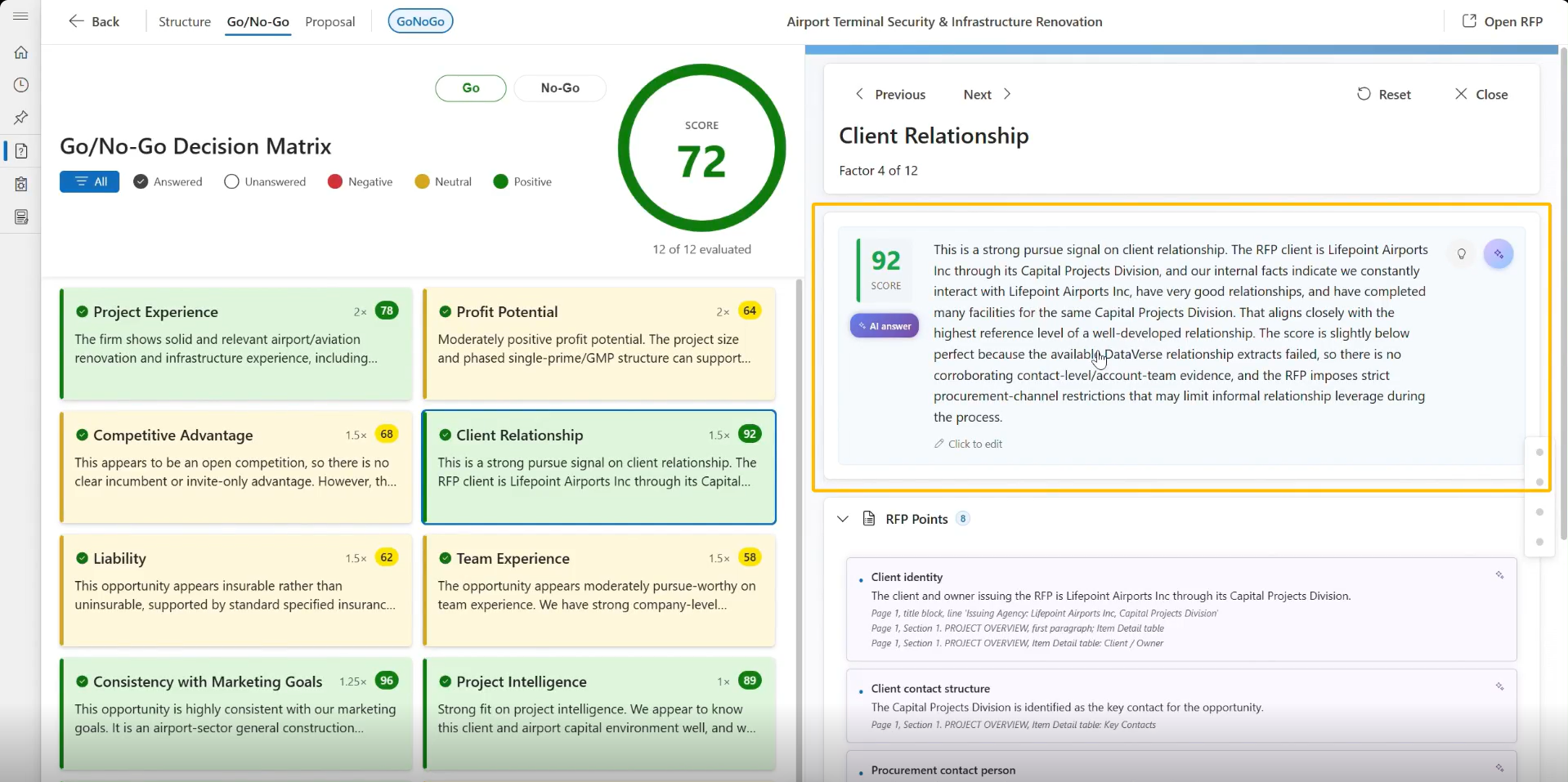
Task: Open the hamburger menu icon
Action: pos(20,16)
